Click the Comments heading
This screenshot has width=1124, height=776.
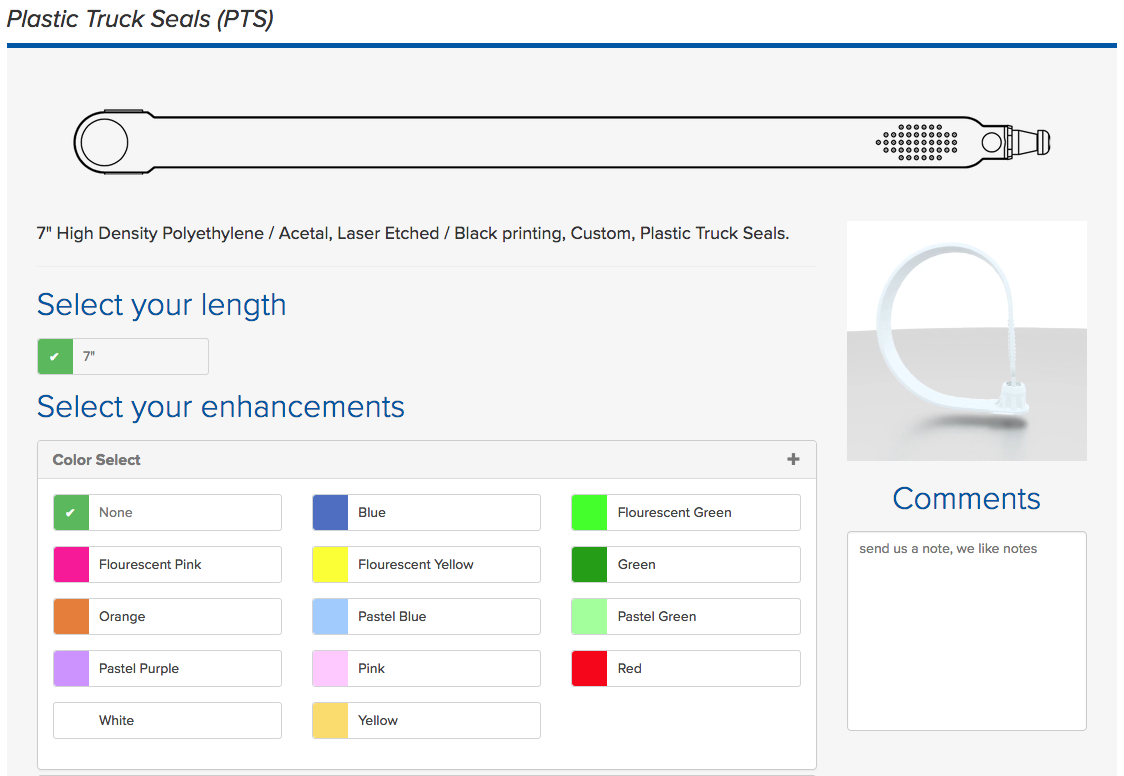[x=966, y=498]
